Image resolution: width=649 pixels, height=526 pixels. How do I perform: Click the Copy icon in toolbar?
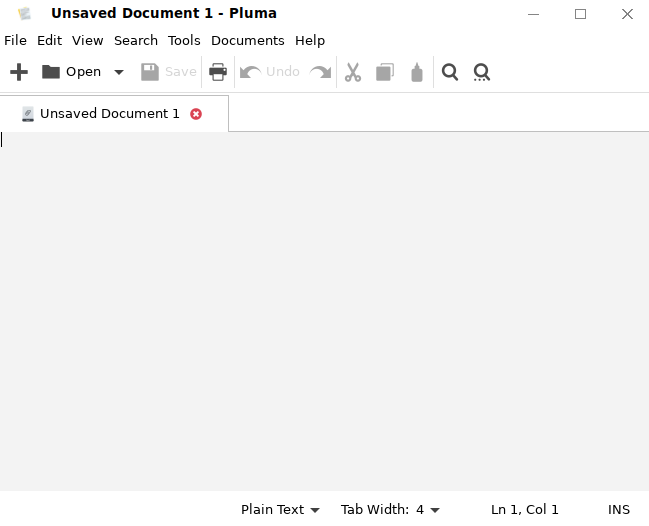(x=384, y=72)
